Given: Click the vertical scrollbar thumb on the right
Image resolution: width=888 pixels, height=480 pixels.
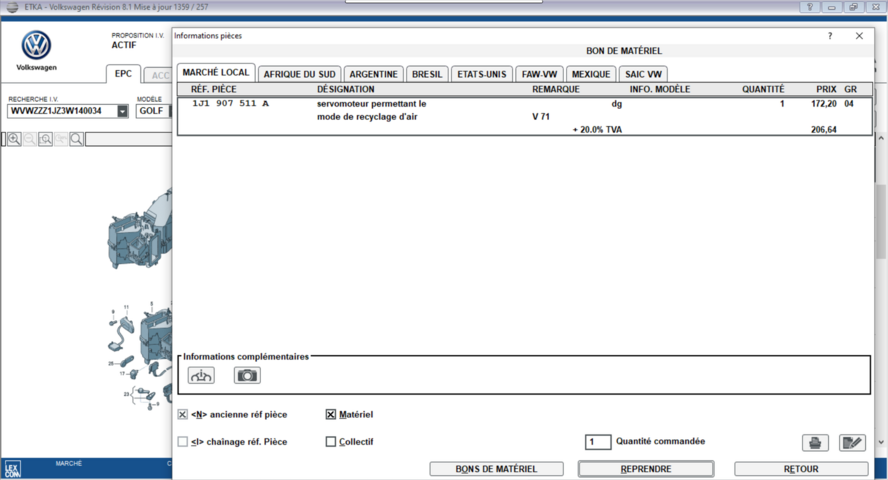Looking at the screenshot, I should 881,221.
